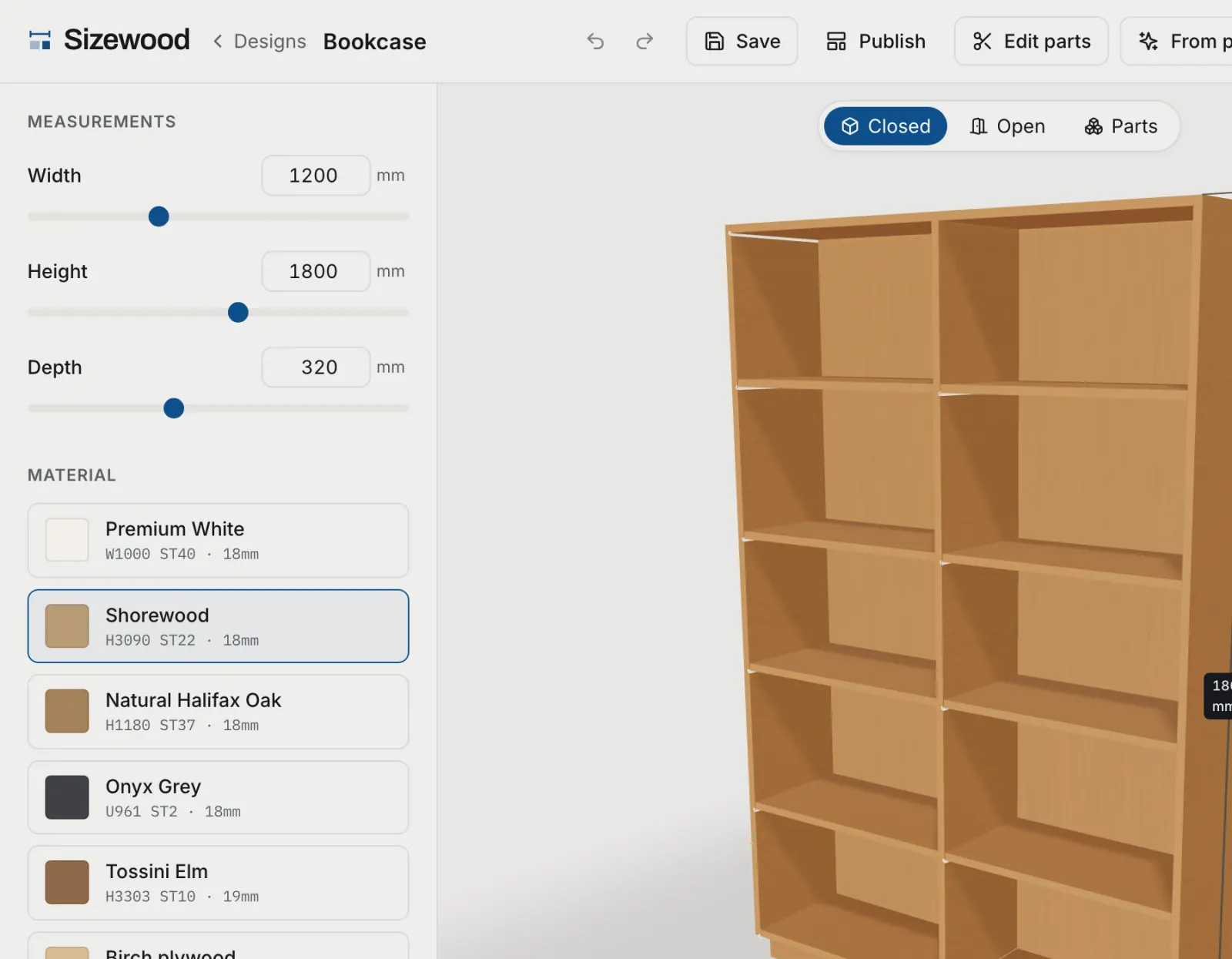Go back via the Designs chevron arrow
The image size is (1232, 959).
click(x=218, y=42)
